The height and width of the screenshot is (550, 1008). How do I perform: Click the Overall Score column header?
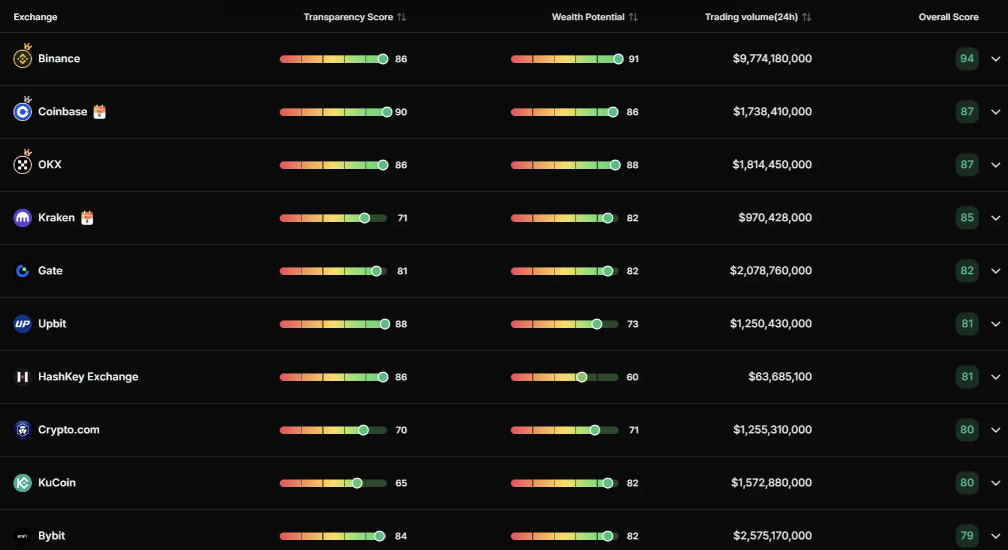948,17
